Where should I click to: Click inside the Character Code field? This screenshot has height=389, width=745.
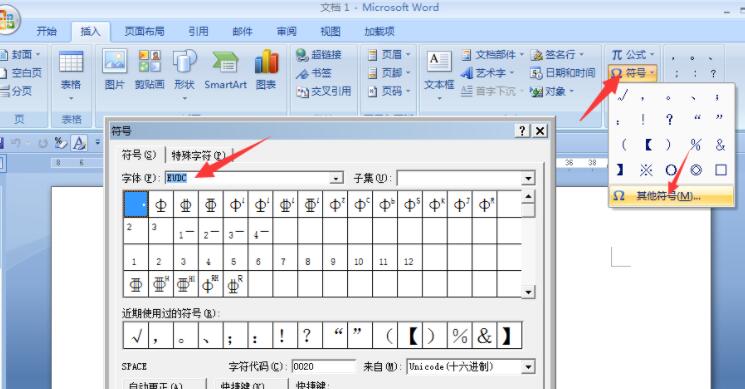click(x=323, y=366)
